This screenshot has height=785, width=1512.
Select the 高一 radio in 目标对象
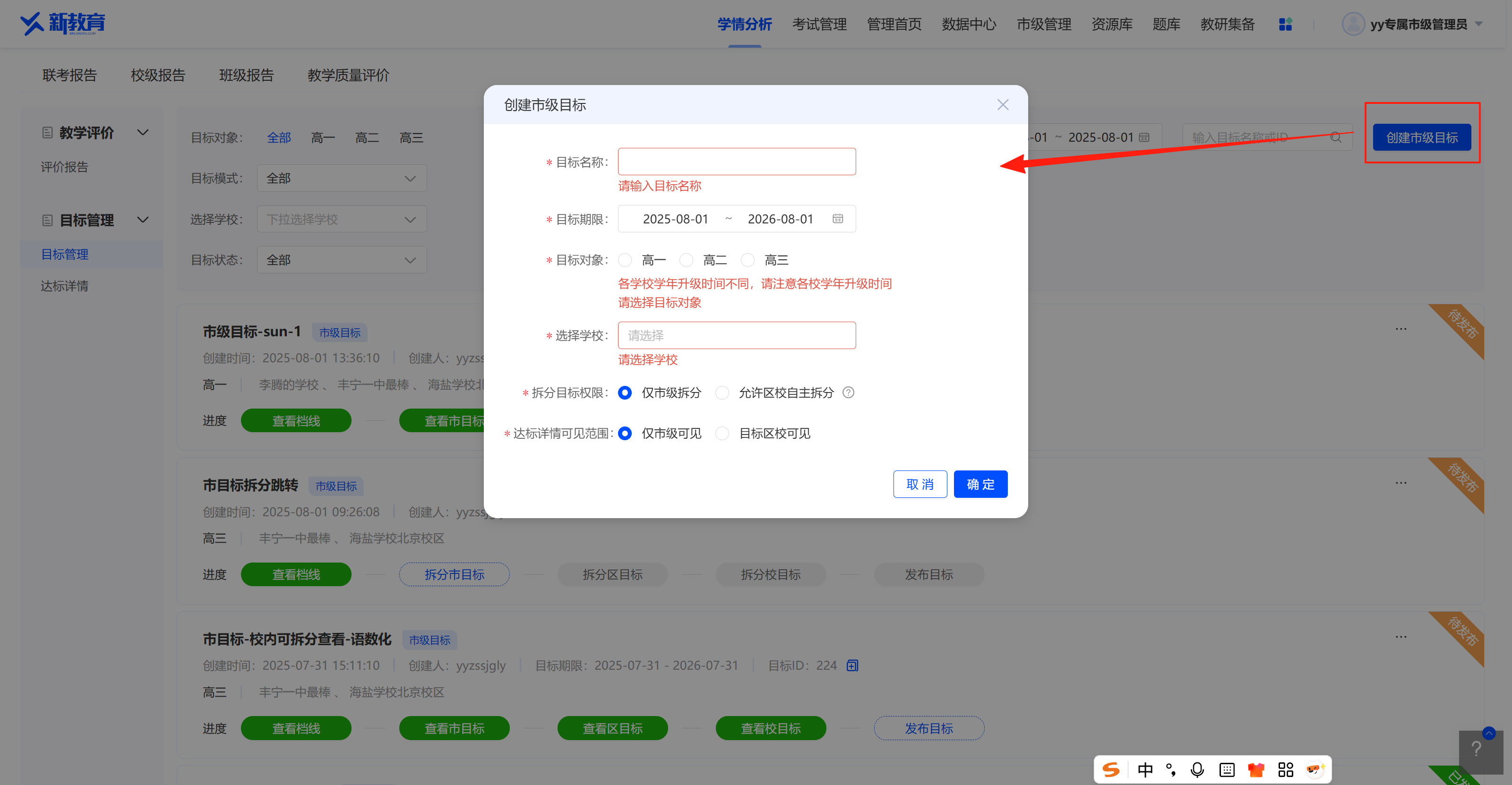pos(625,260)
